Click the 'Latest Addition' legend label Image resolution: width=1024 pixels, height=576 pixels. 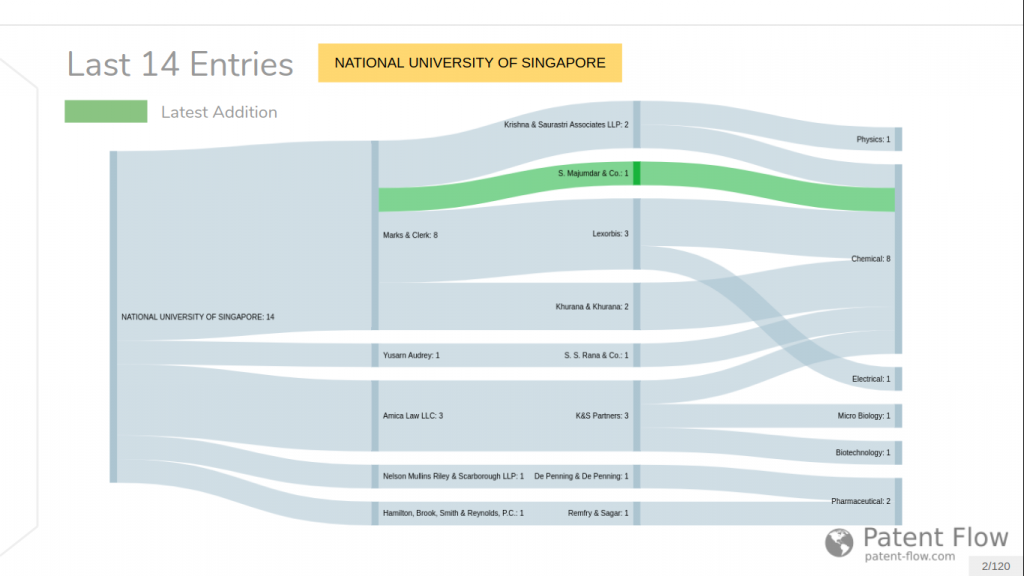click(x=219, y=112)
